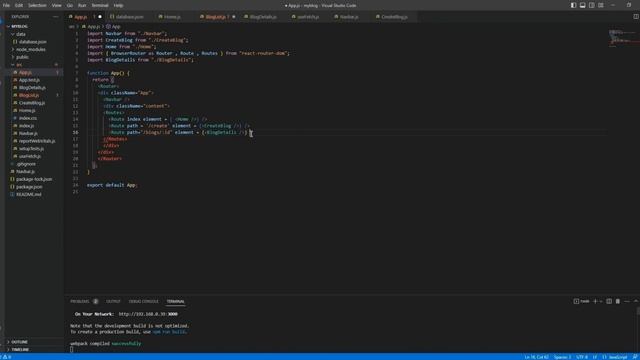
Task: Open README.md in Explorer
Action: coord(29,195)
